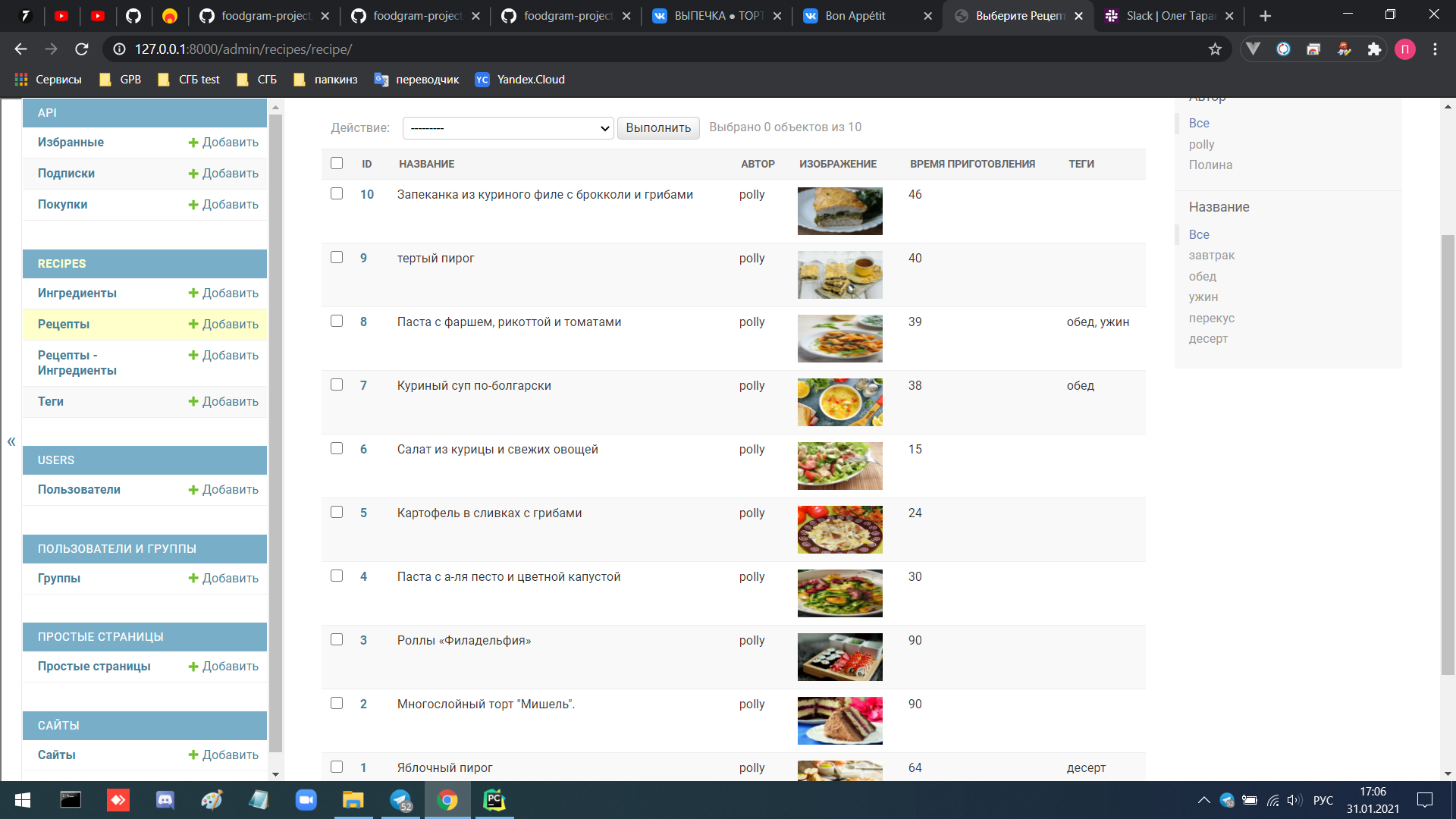This screenshot has width=1456, height=819.
Task: Open the Действие action dropdown
Action: click(x=508, y=128)
